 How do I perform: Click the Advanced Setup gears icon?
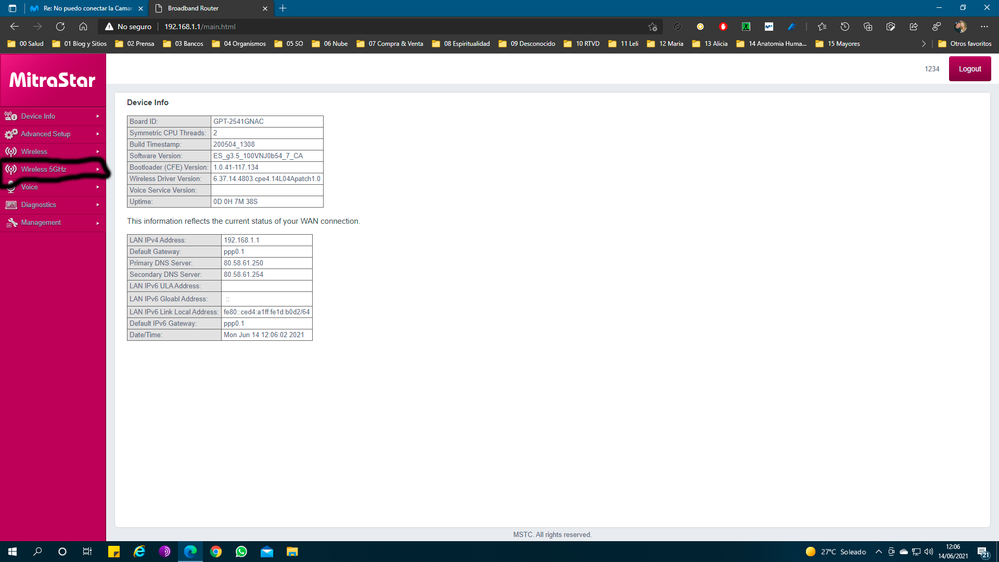pyautogui.click(x=11, y=134)
